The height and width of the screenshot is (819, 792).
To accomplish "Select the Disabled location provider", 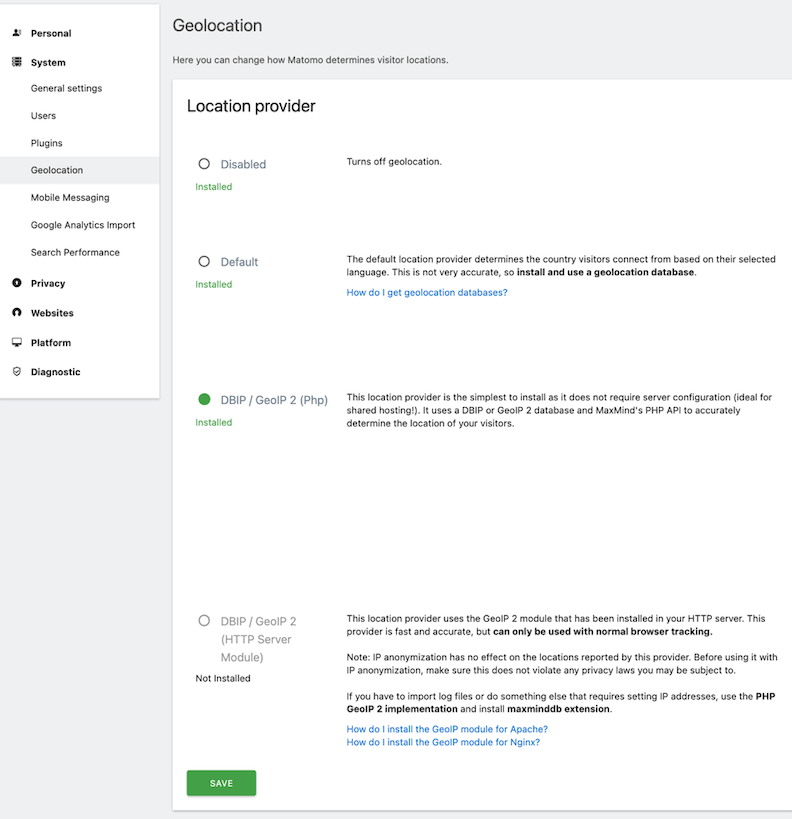I will pos(203,163).
